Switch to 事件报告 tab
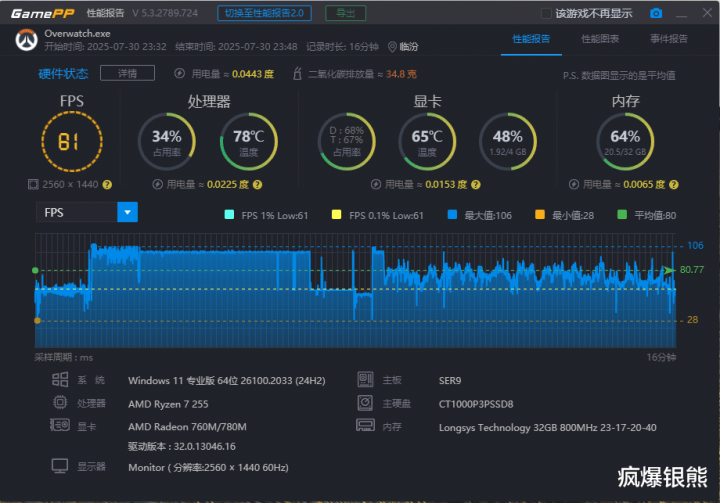 [x=669, y=39]
